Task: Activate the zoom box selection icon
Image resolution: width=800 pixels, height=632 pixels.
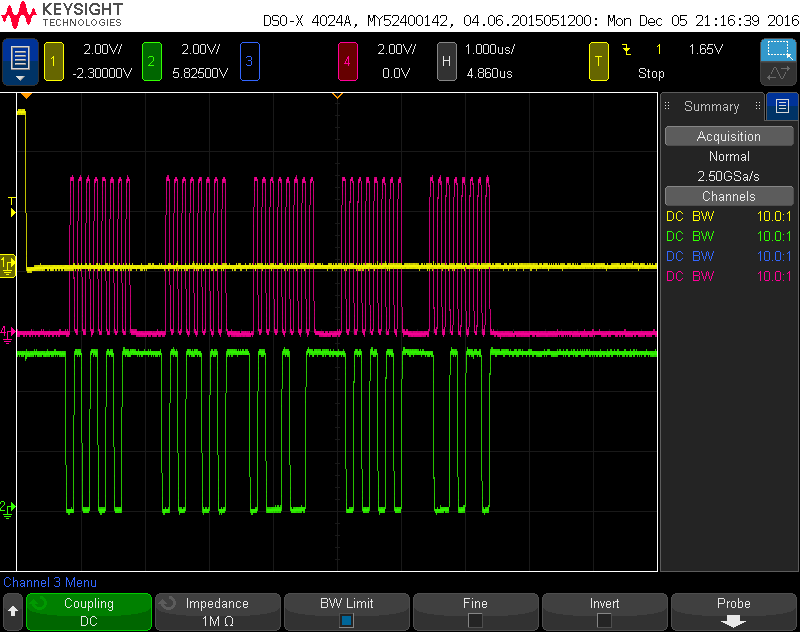Action: 777,50
